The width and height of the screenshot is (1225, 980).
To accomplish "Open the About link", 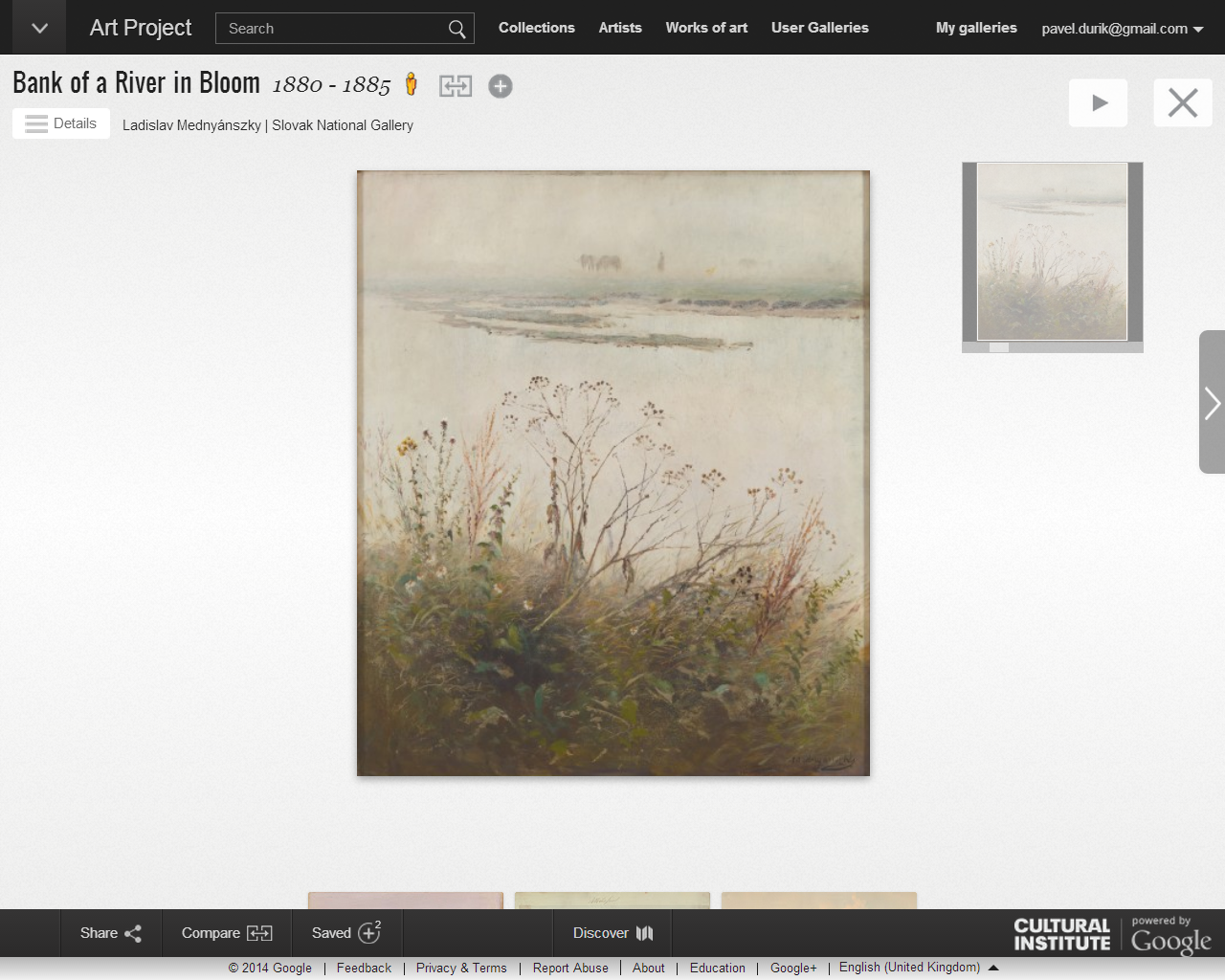I will [648, 968].
